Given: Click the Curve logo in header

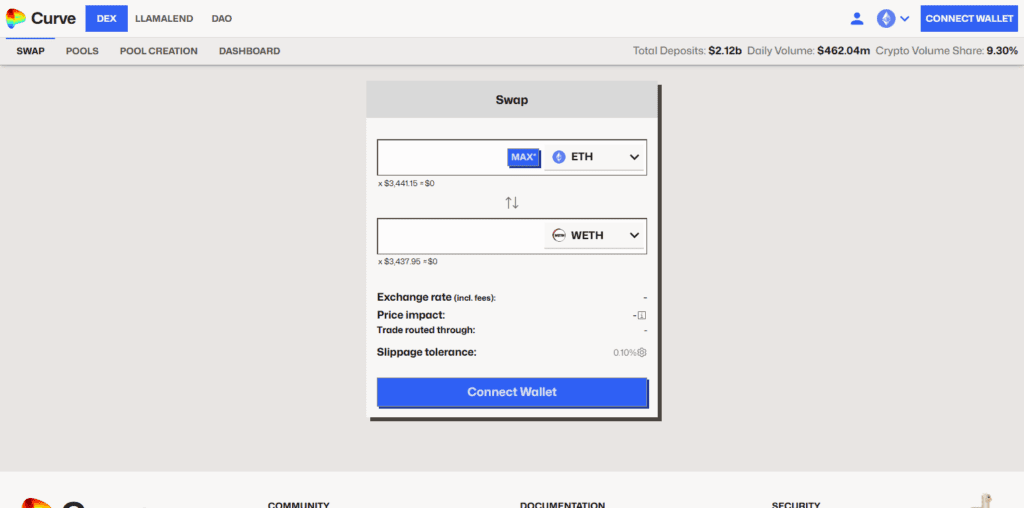Looking at the screenshot, I should point(40,18).
